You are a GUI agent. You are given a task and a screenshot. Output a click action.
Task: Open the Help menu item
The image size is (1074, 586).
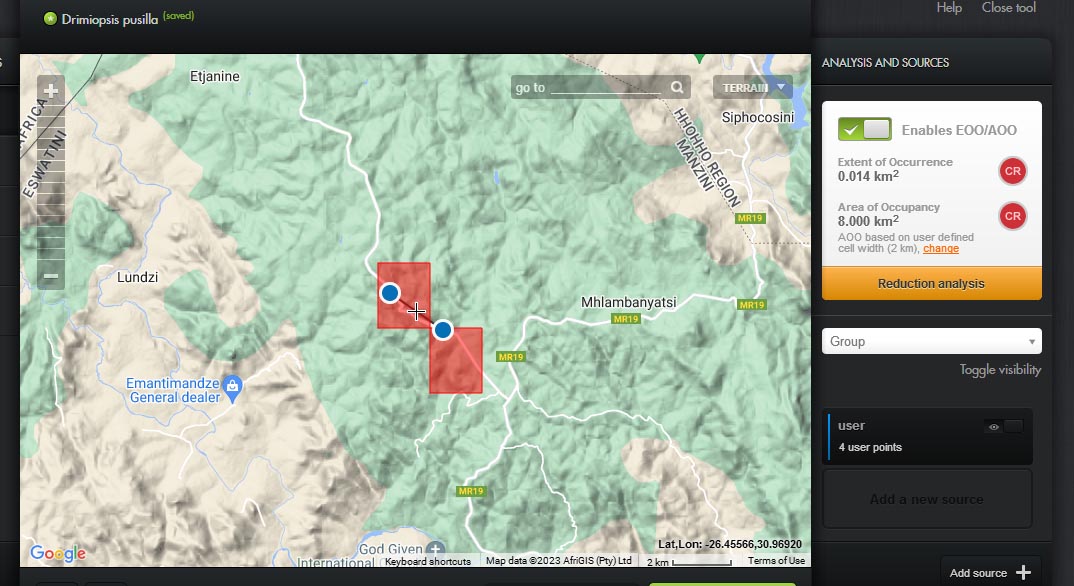(949, 8)
